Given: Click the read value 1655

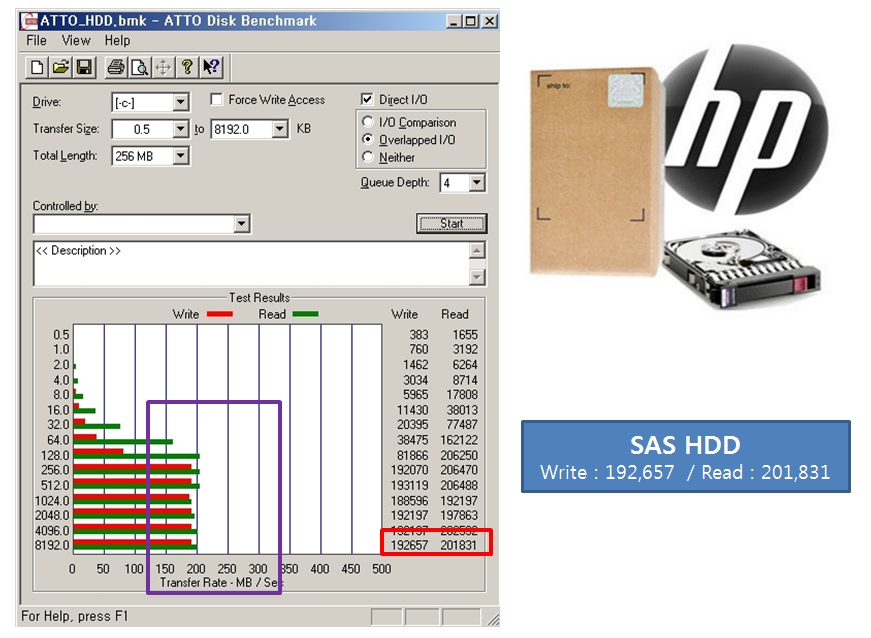Looking at the screenshot, I should point(465,334).
